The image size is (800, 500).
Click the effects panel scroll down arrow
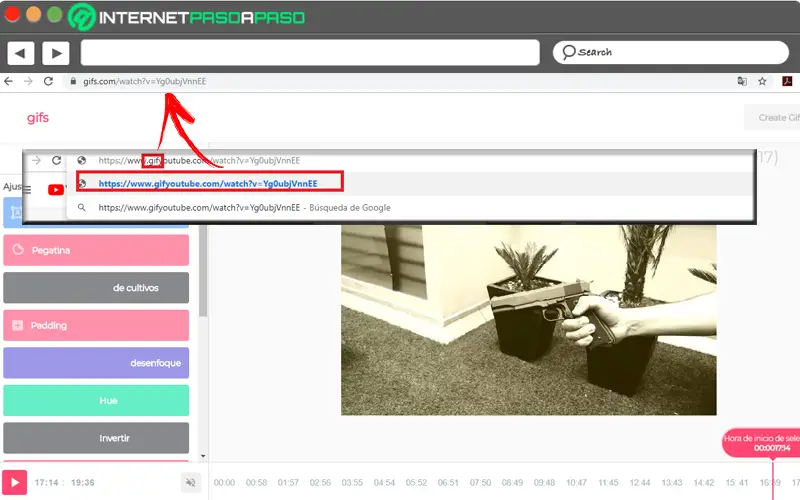point(203,456)
